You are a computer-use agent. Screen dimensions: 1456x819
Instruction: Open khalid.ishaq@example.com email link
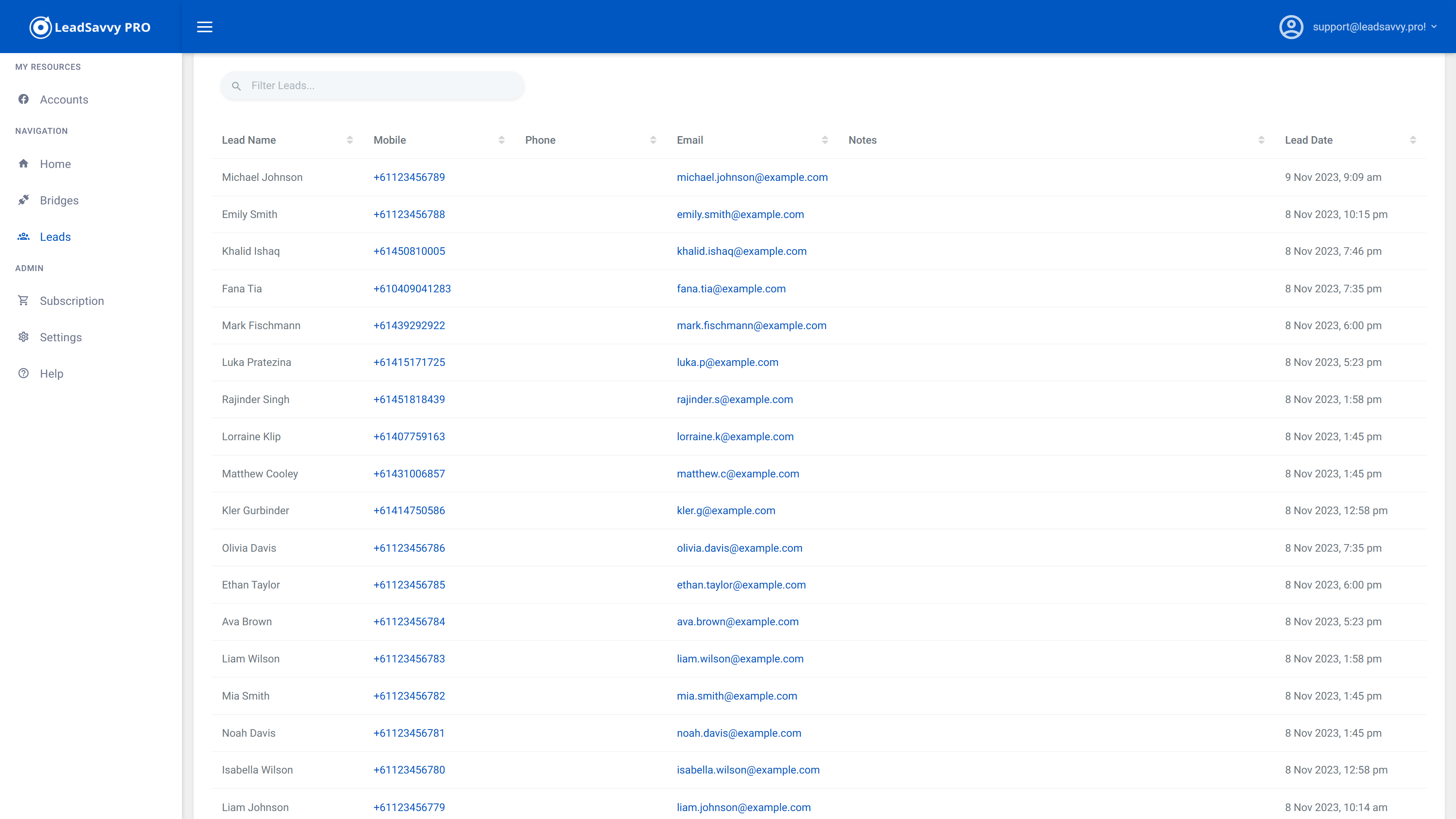tap(742, 251)
